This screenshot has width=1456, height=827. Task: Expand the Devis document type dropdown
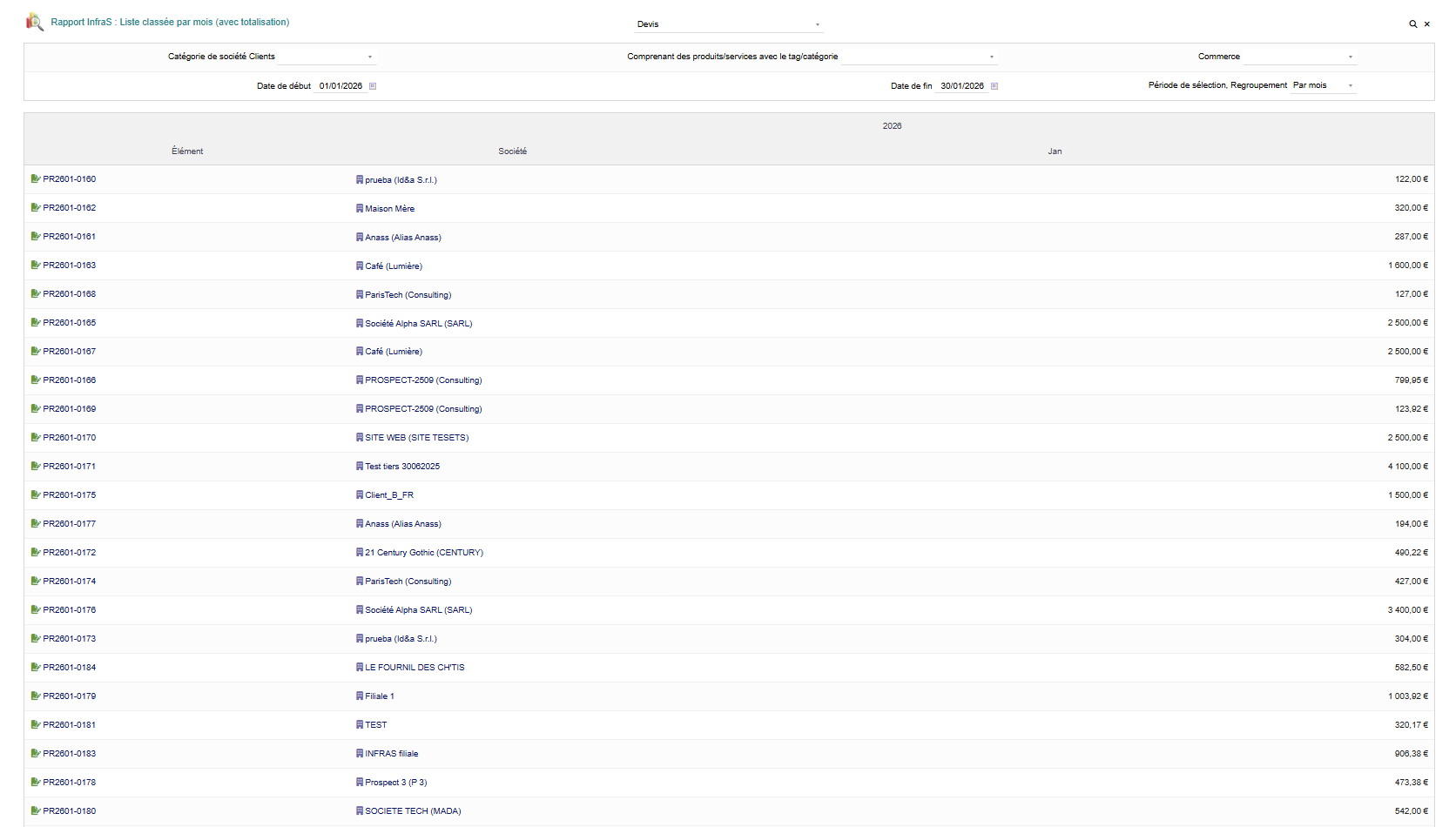click(728, 24)
